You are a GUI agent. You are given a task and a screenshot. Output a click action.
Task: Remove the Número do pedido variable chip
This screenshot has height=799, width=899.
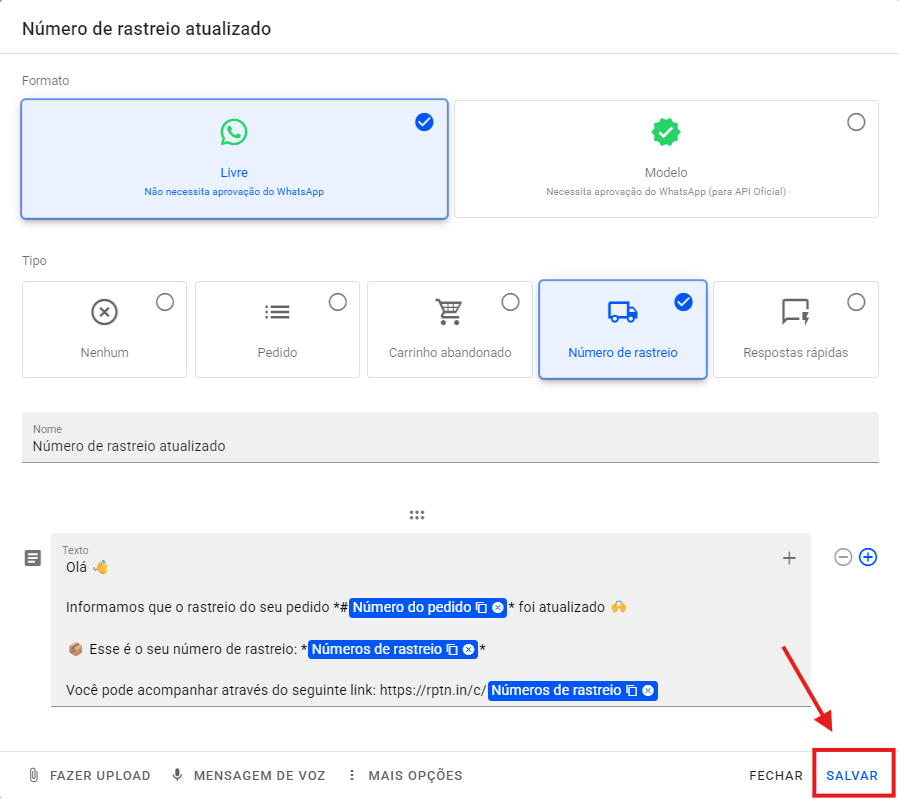498,608
